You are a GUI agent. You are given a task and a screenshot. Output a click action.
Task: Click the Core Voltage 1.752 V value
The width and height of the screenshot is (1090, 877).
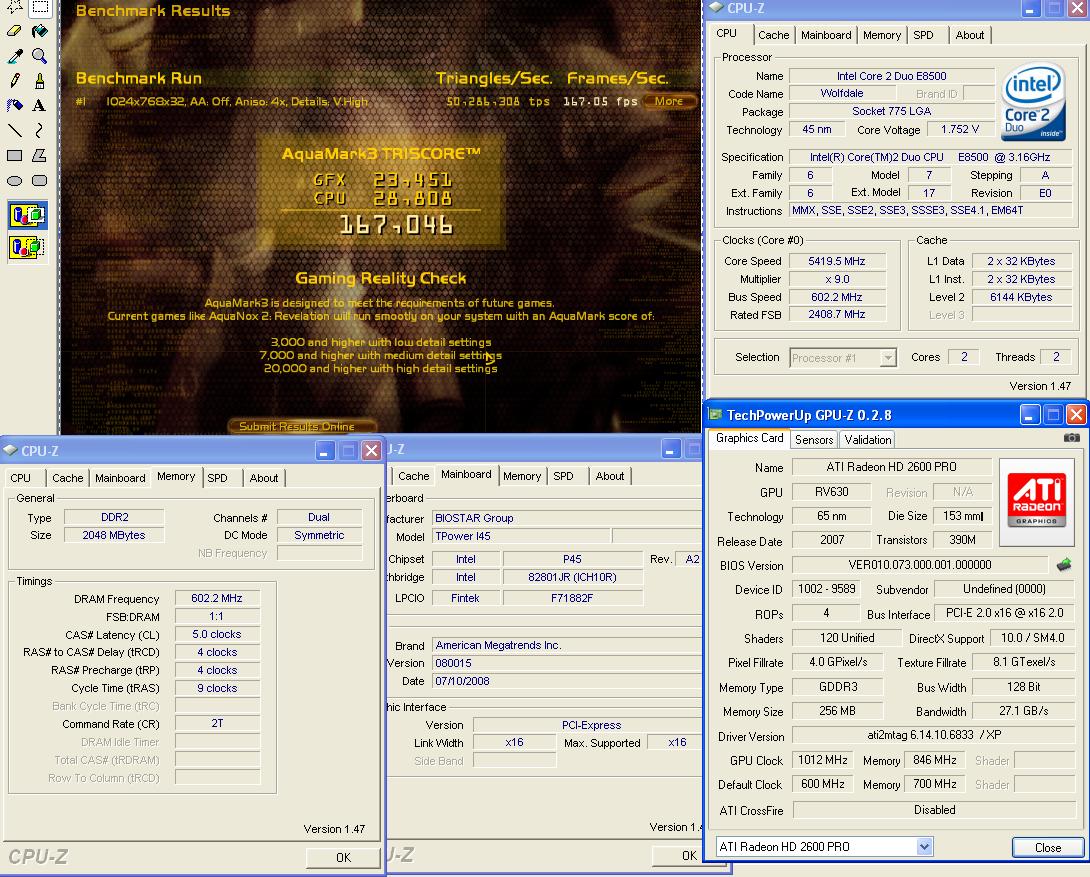tap(960, 130)
